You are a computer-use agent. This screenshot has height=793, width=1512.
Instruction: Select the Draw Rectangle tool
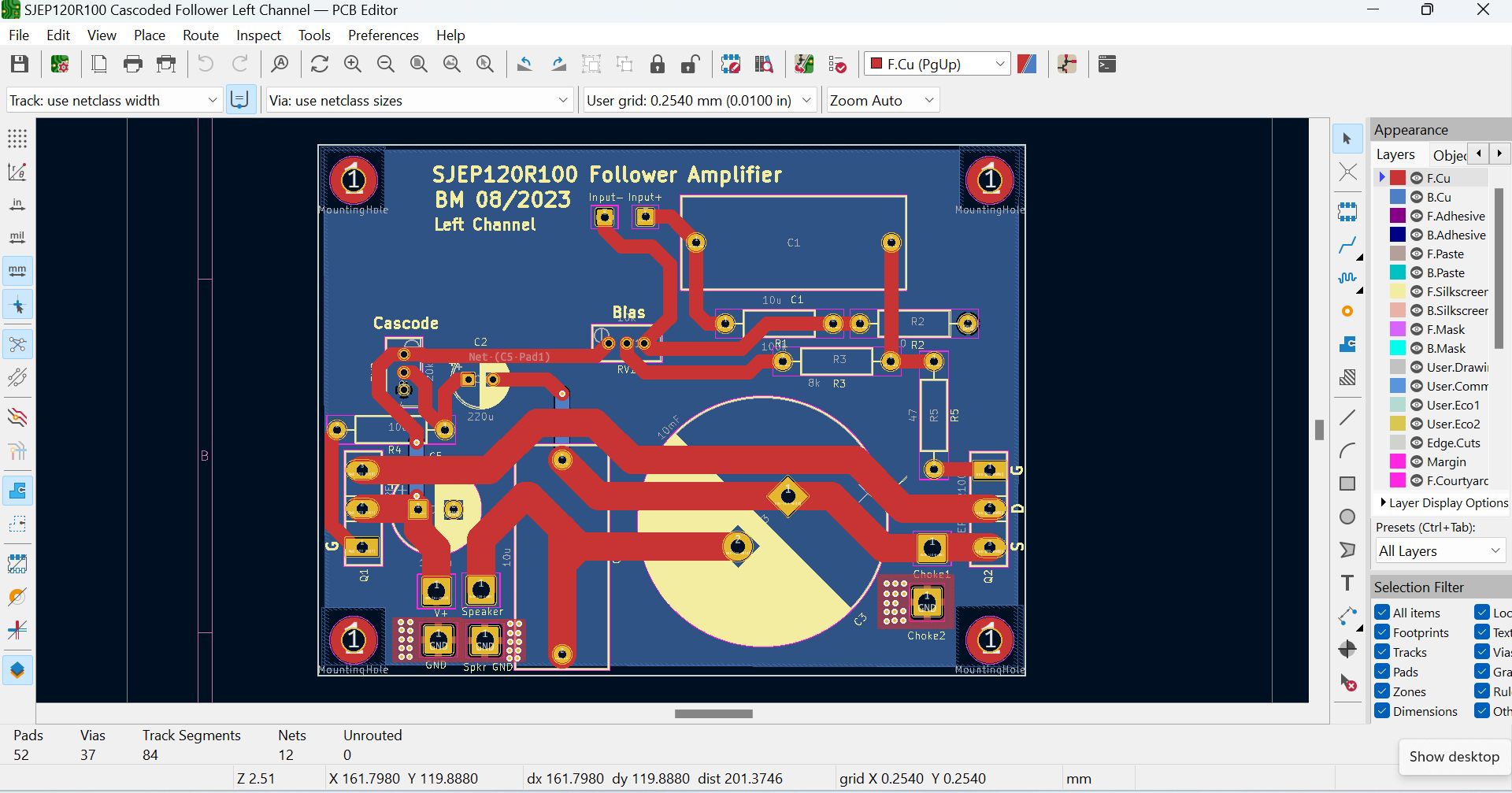[1347, 484]
